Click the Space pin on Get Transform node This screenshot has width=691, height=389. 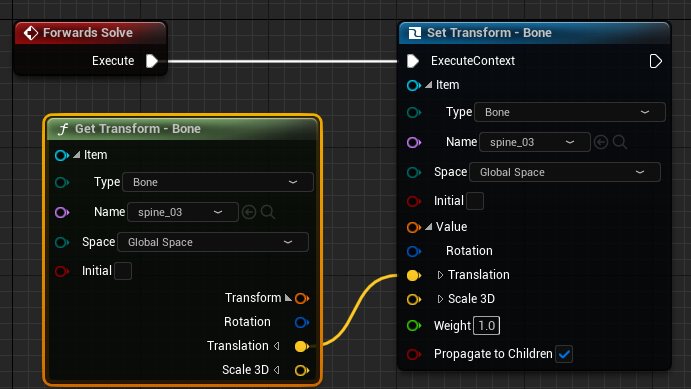tap(62, 242)
